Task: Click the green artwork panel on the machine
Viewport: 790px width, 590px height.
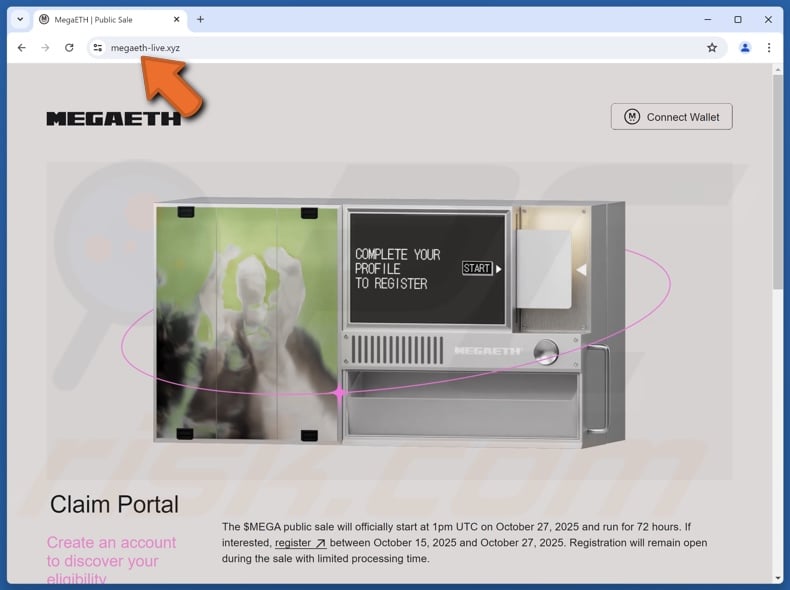Action: (247, 323)
